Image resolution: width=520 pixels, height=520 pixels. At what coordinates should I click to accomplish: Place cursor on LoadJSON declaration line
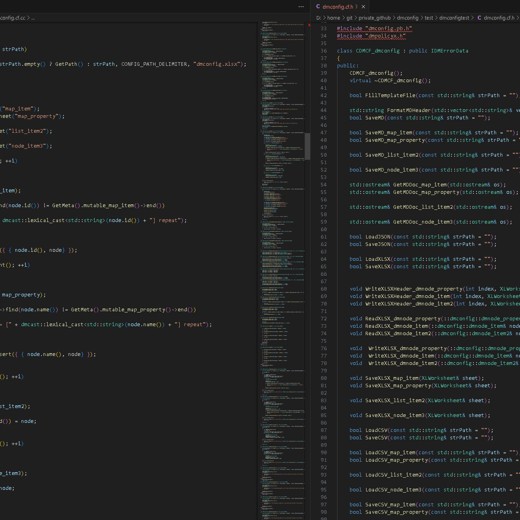point(423,237)
